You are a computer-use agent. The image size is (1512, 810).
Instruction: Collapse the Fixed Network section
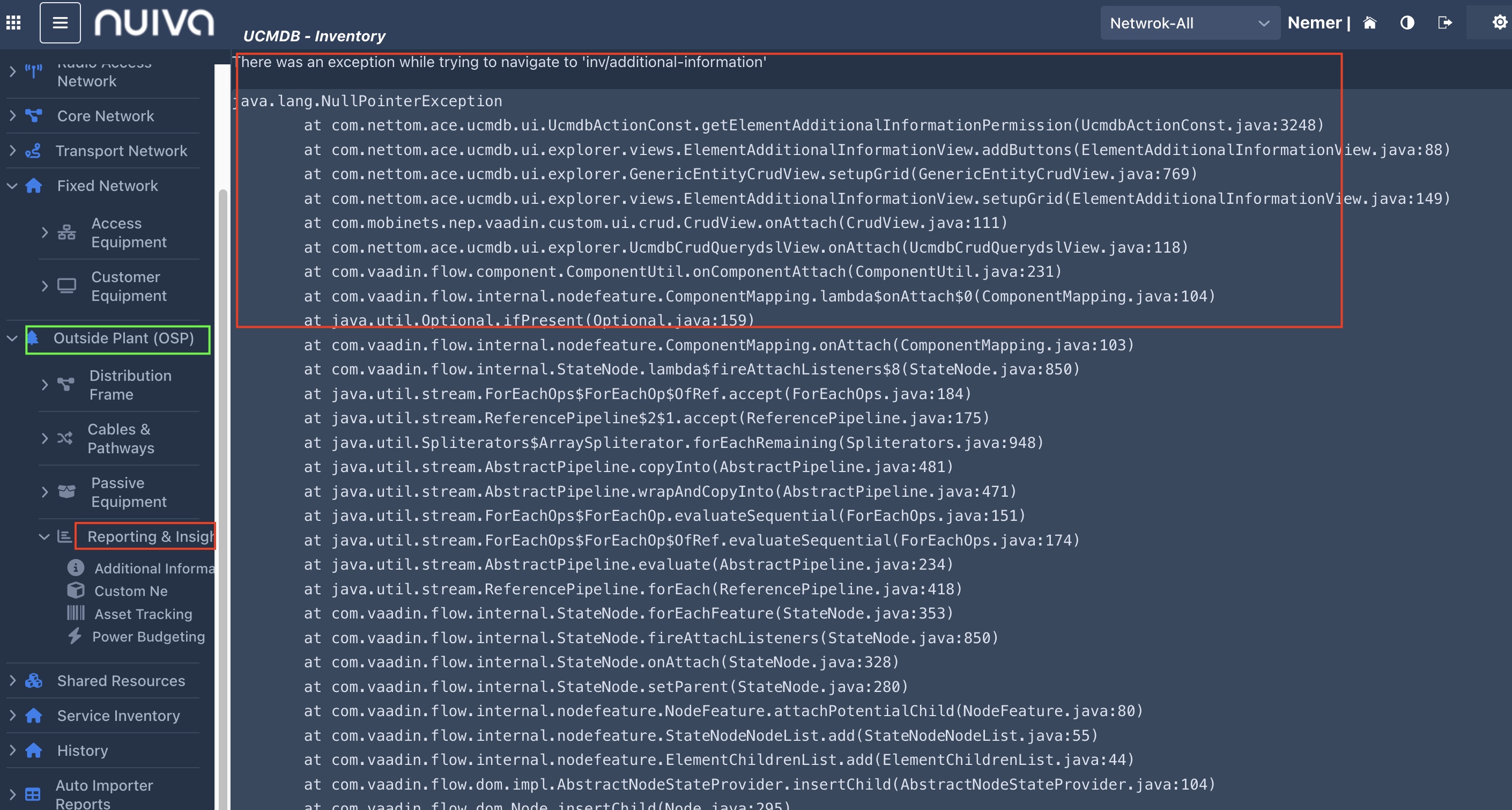pyautogui.click(x=12, y=186)
